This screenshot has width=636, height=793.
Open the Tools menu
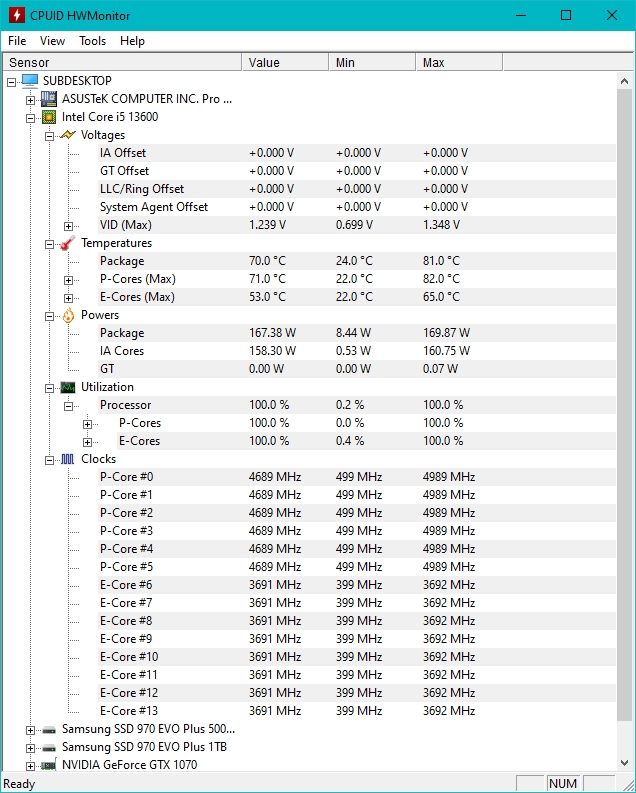93,41
